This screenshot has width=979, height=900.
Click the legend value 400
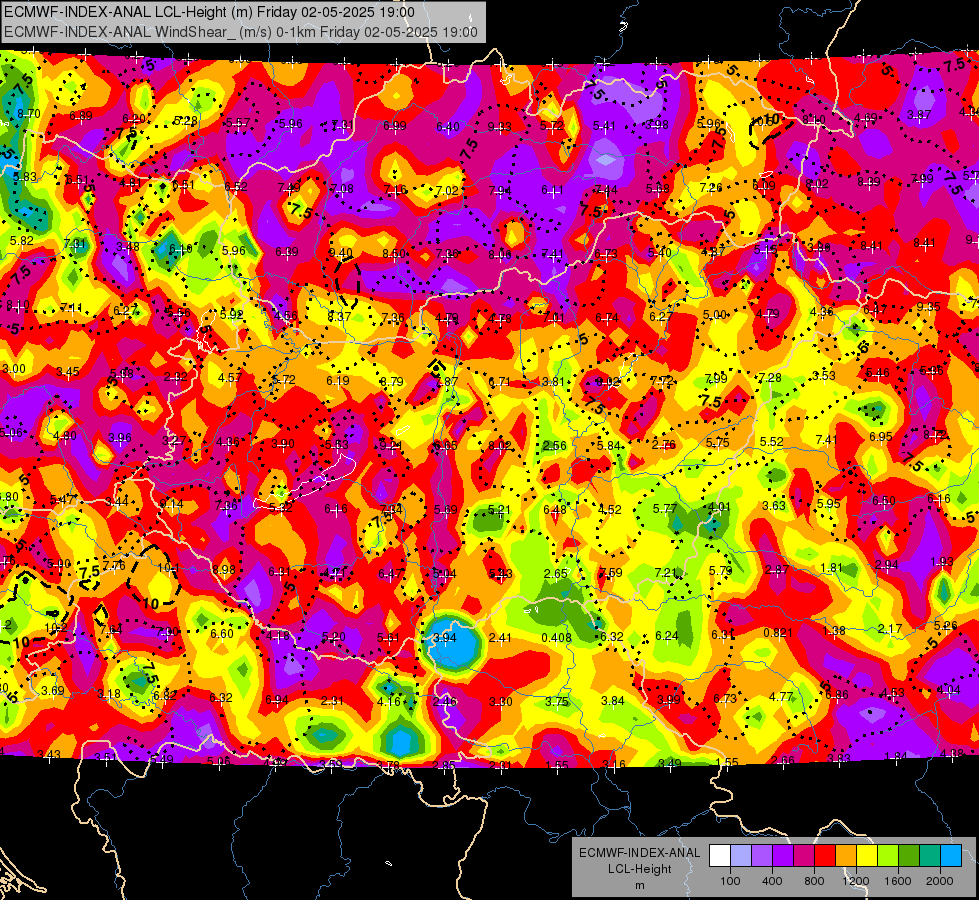pos(772,881)
